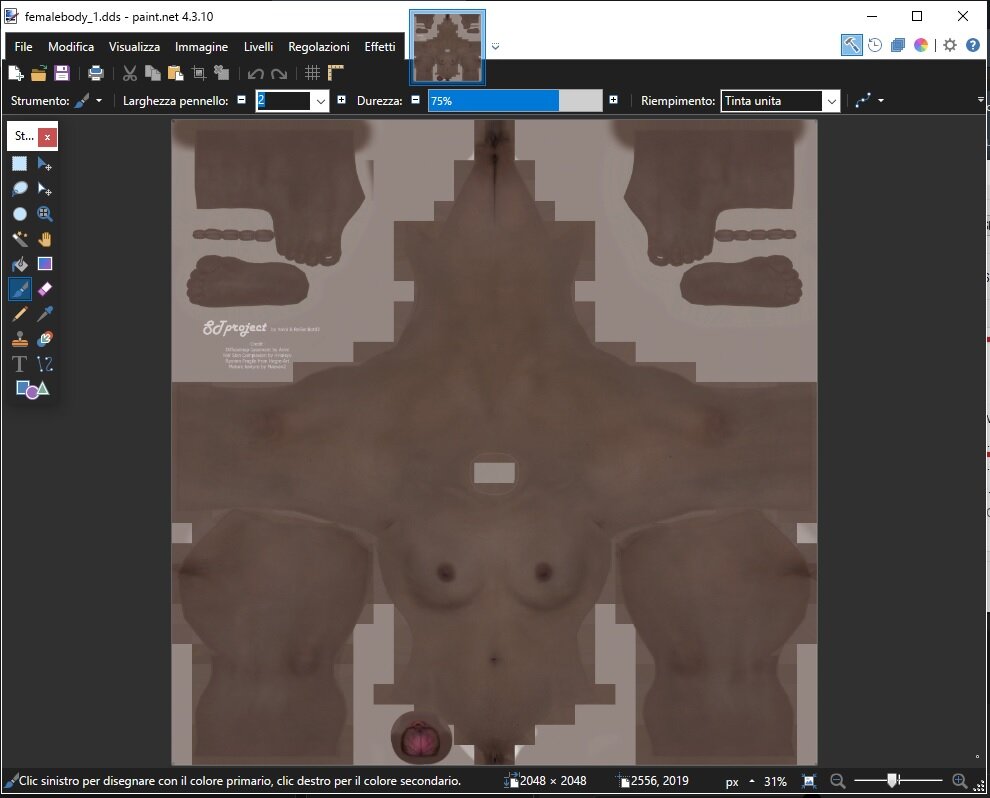Screen dimensions: 990x798
Task: Cut the selection
Action: click(x=129, y=73)
